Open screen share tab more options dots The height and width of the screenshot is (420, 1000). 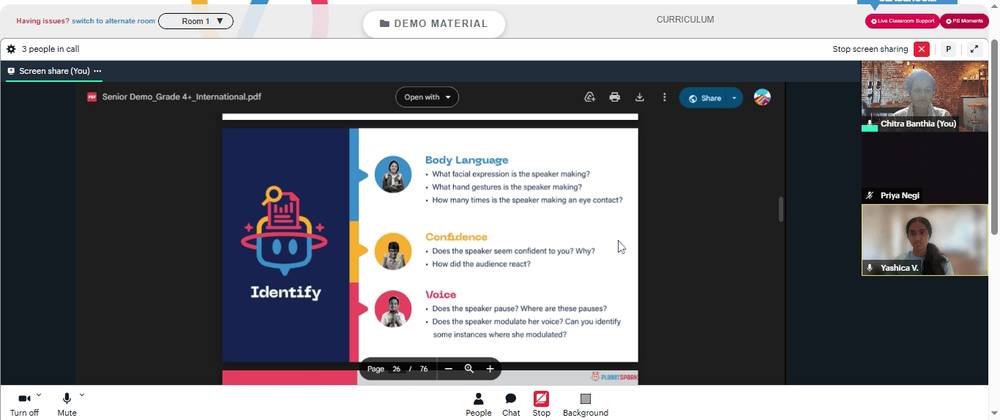(x=97, y=71)
